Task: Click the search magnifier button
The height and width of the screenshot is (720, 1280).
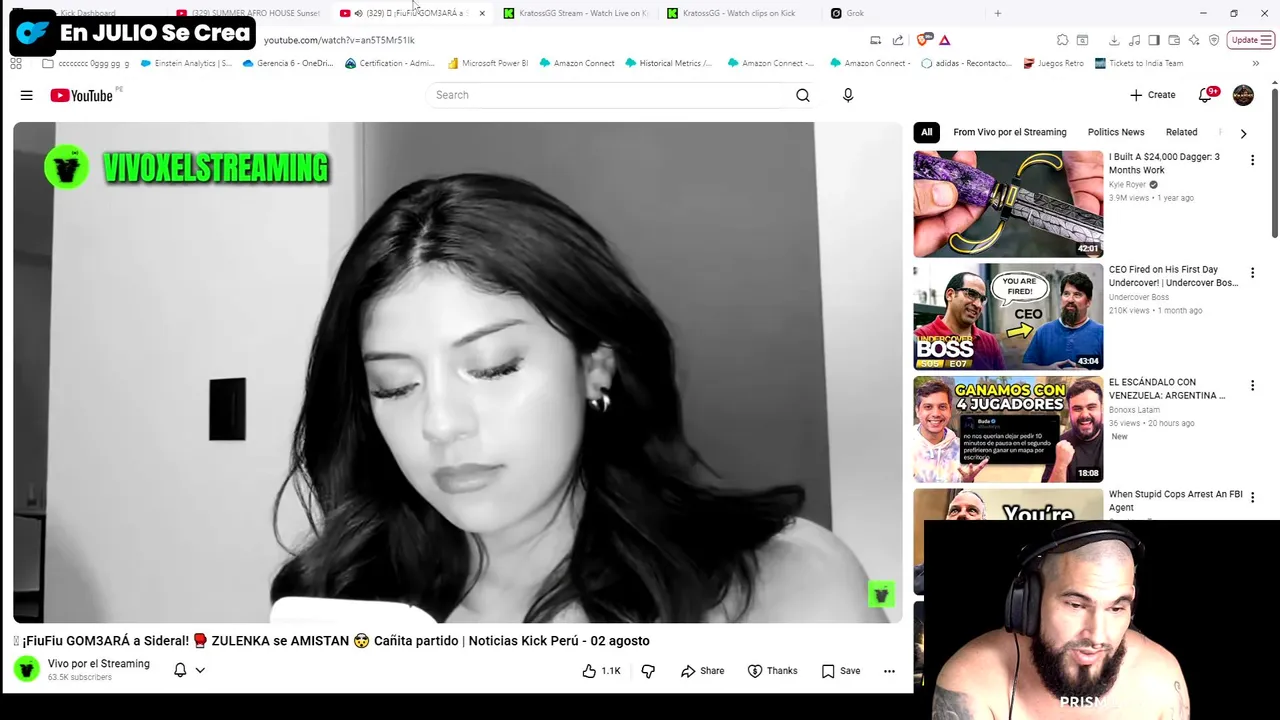Action: pyautogui.click(x=803, y=95)
